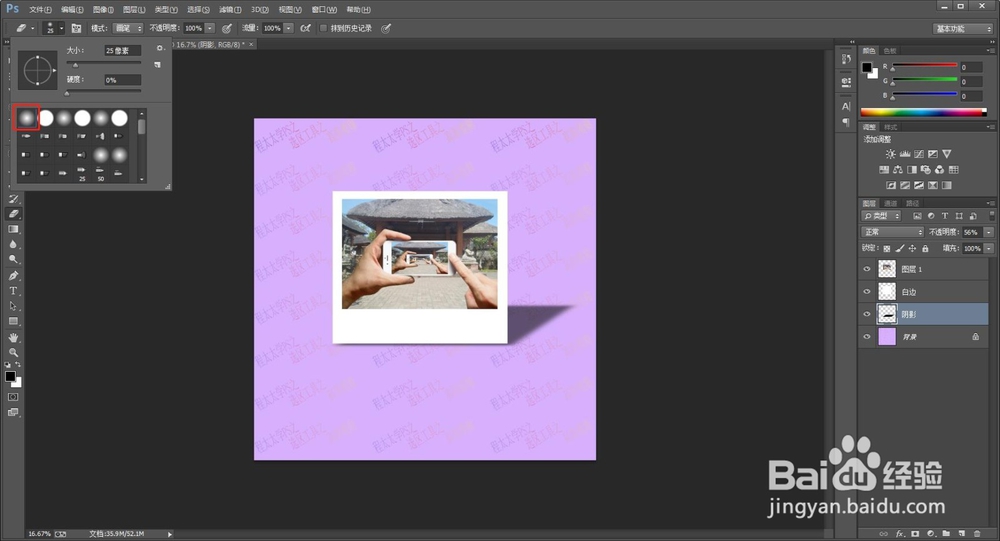This screenshot has height=541, width=1000.
Task: Open the History panel icon
Action: click(x=846, y=59)
